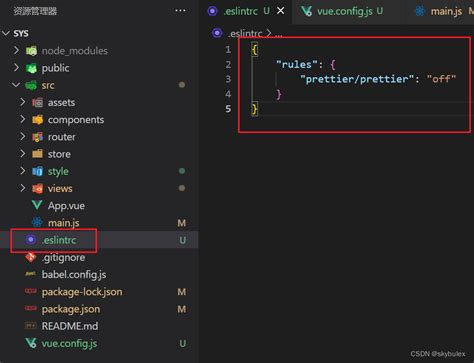This screenshot has width=474, height=363.
Task: Click the router folder icon
Action: click(x=37, y=137)
